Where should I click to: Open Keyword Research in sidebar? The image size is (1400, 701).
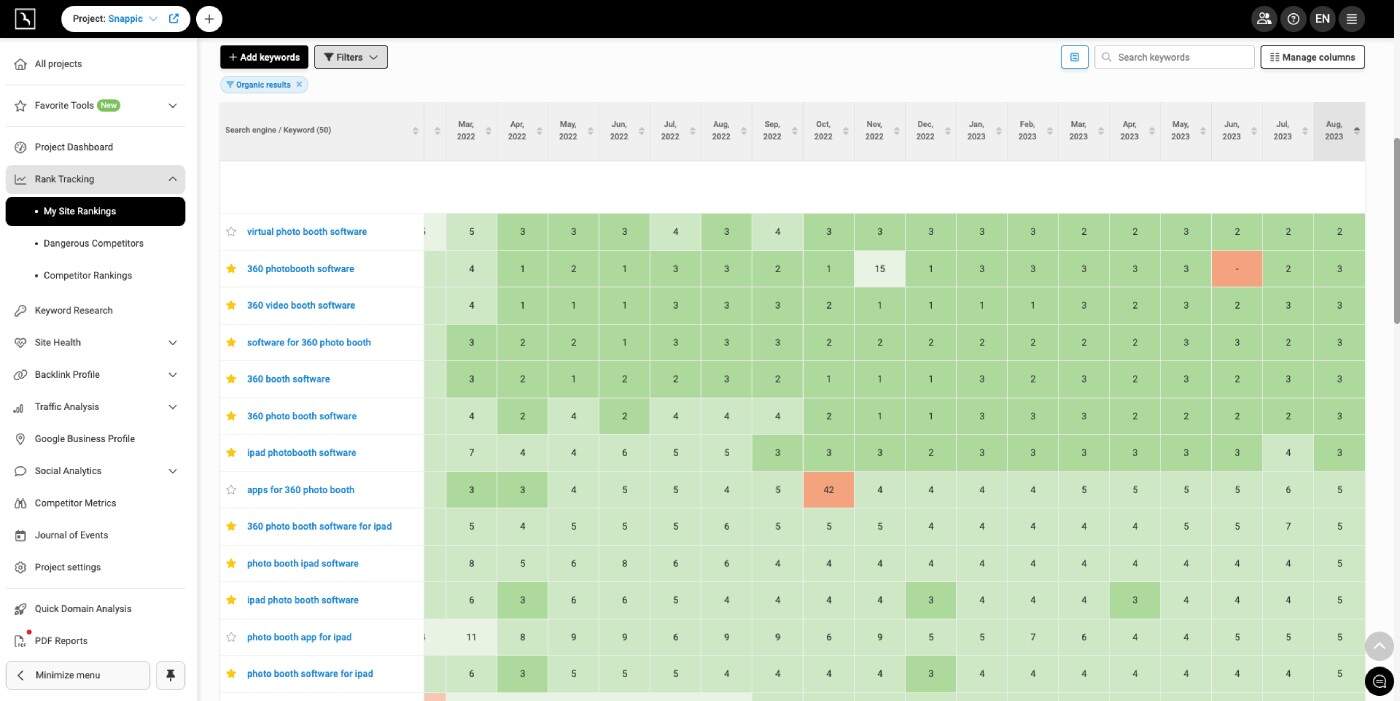pos(73,310)
